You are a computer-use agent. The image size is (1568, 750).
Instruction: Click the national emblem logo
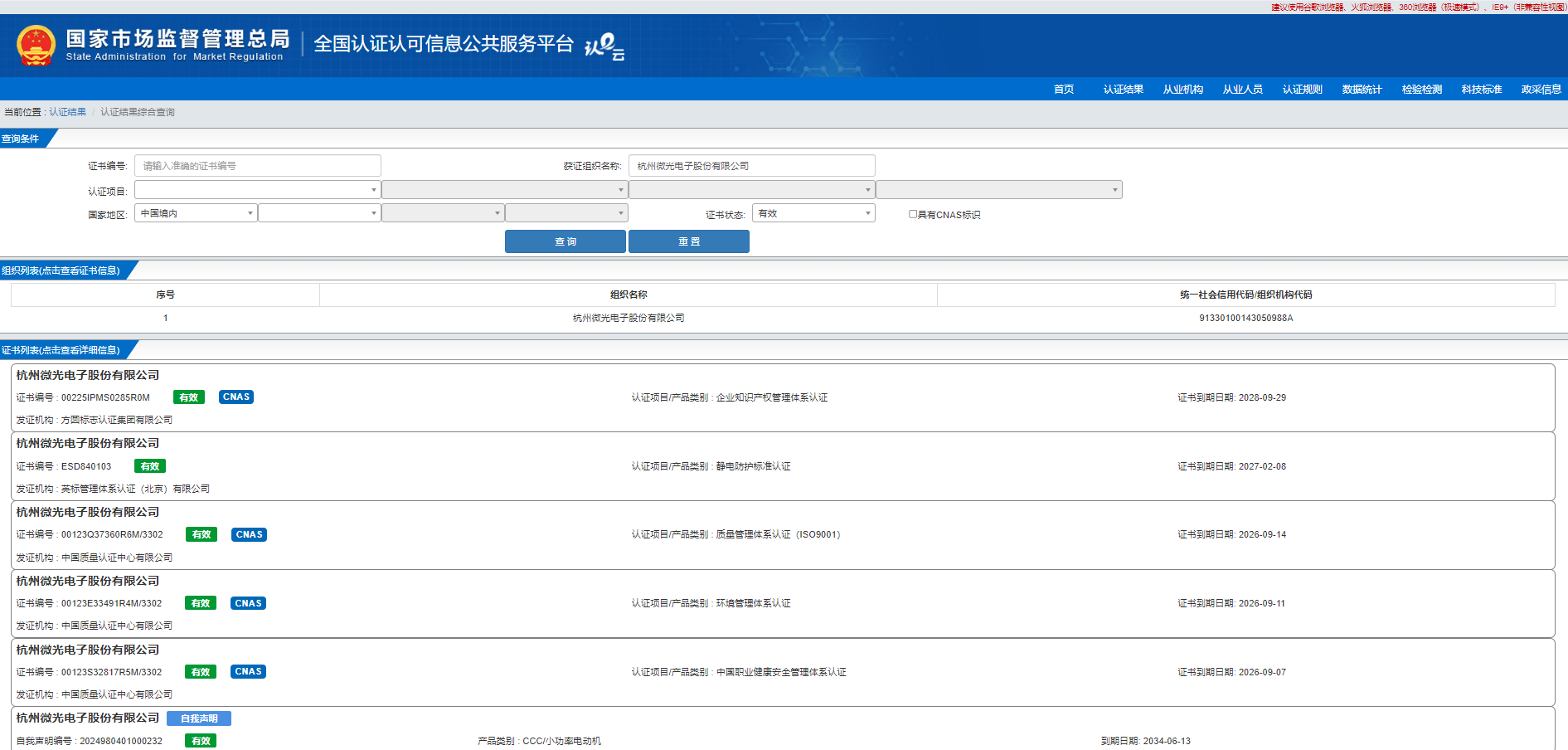36,46
